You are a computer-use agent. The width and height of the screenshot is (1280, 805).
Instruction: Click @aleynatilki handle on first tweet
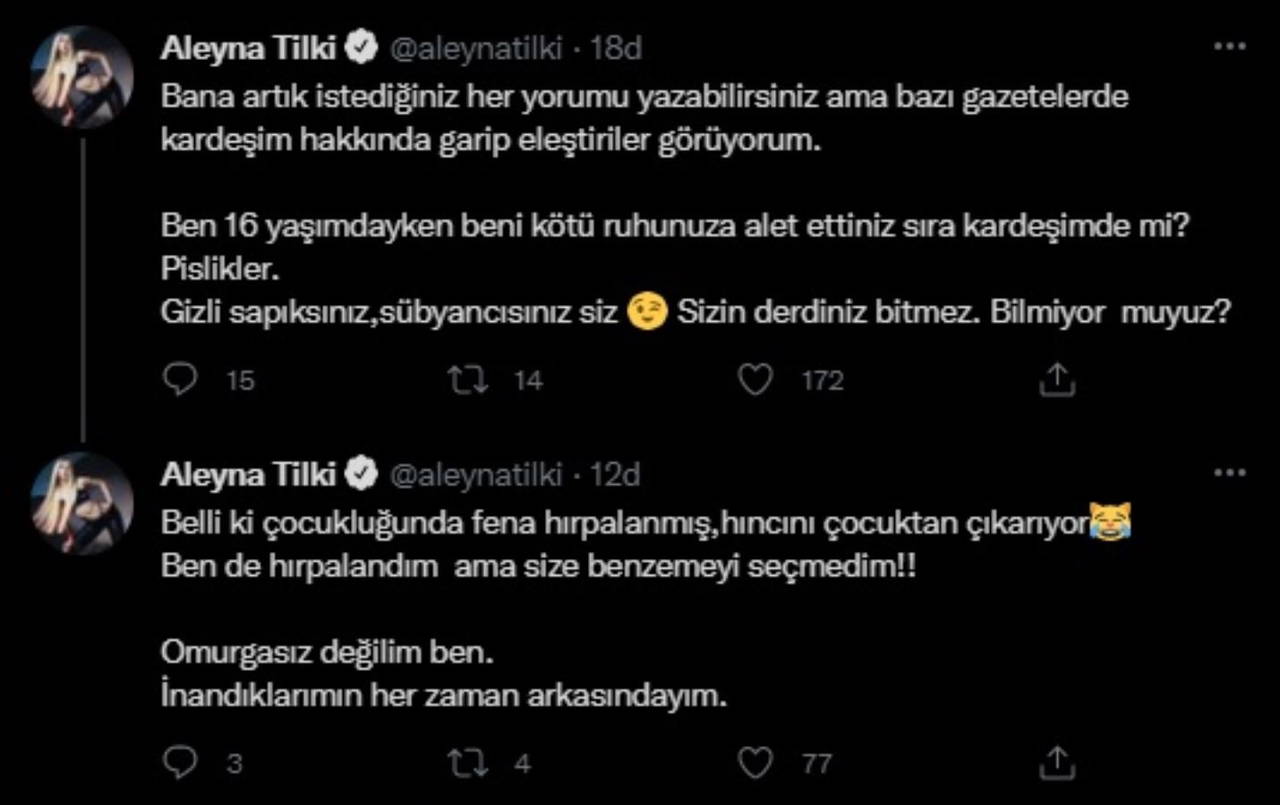click(475, 48)
